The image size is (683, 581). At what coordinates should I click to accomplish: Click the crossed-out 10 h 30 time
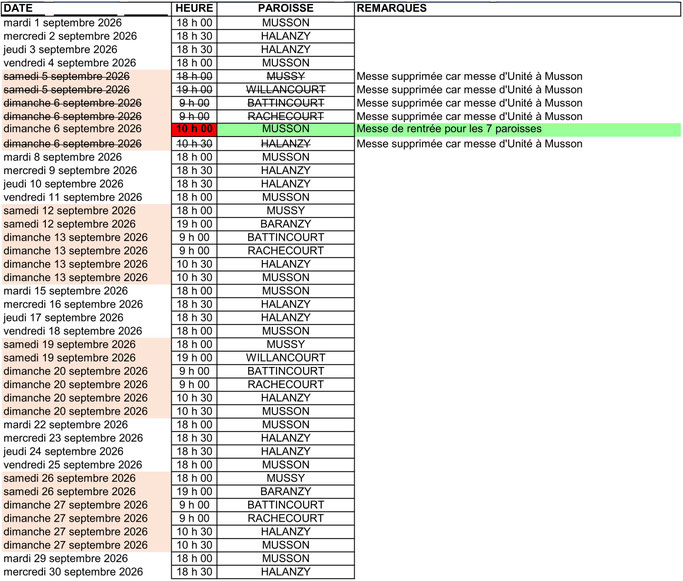click(x=194, y=144)
